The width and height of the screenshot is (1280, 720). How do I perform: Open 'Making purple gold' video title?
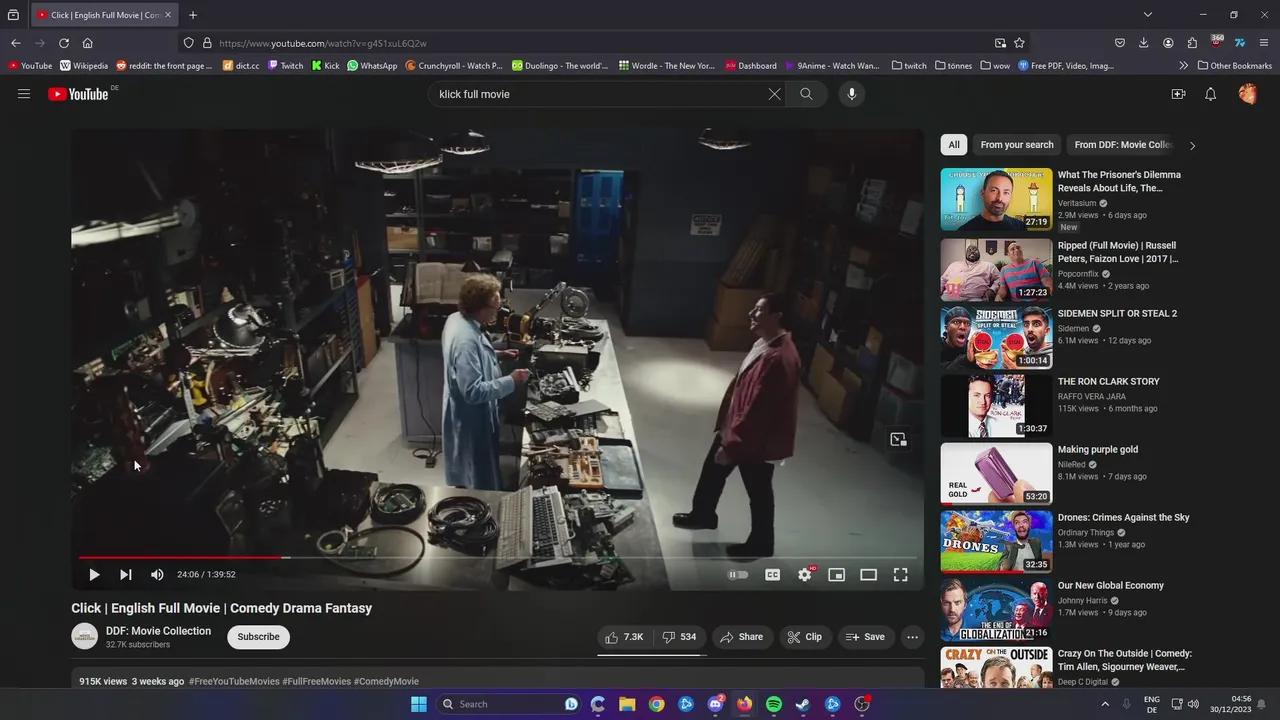pyautogui.click(x=1098, y=450)
